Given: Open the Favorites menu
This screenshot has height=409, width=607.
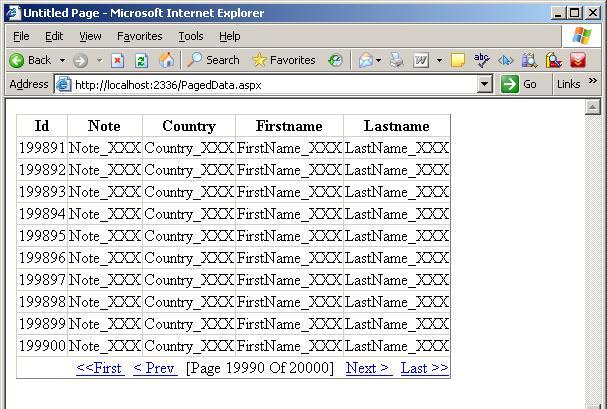Looking at the screenshot, I should coord(140,36).
